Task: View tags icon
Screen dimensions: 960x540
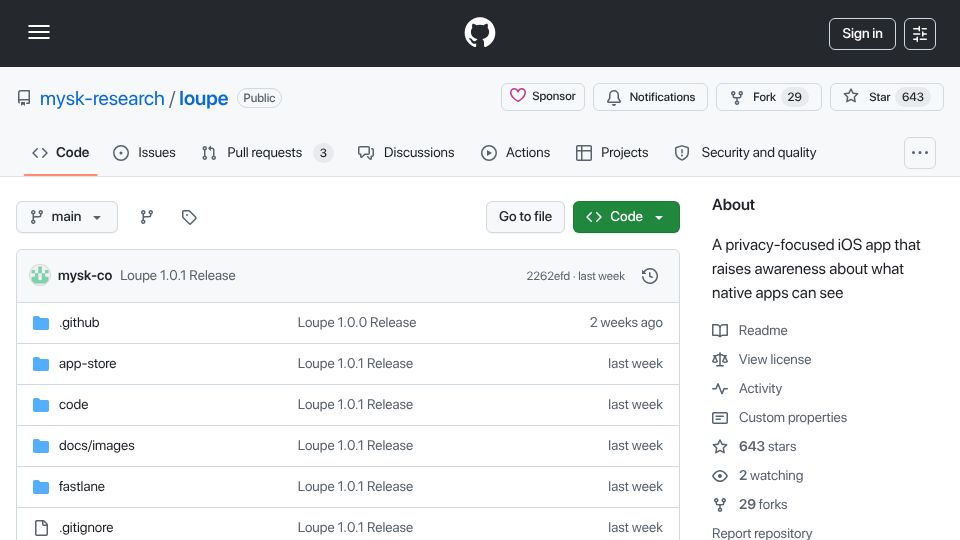Action: pyautogui.click(x=189, y=217)
